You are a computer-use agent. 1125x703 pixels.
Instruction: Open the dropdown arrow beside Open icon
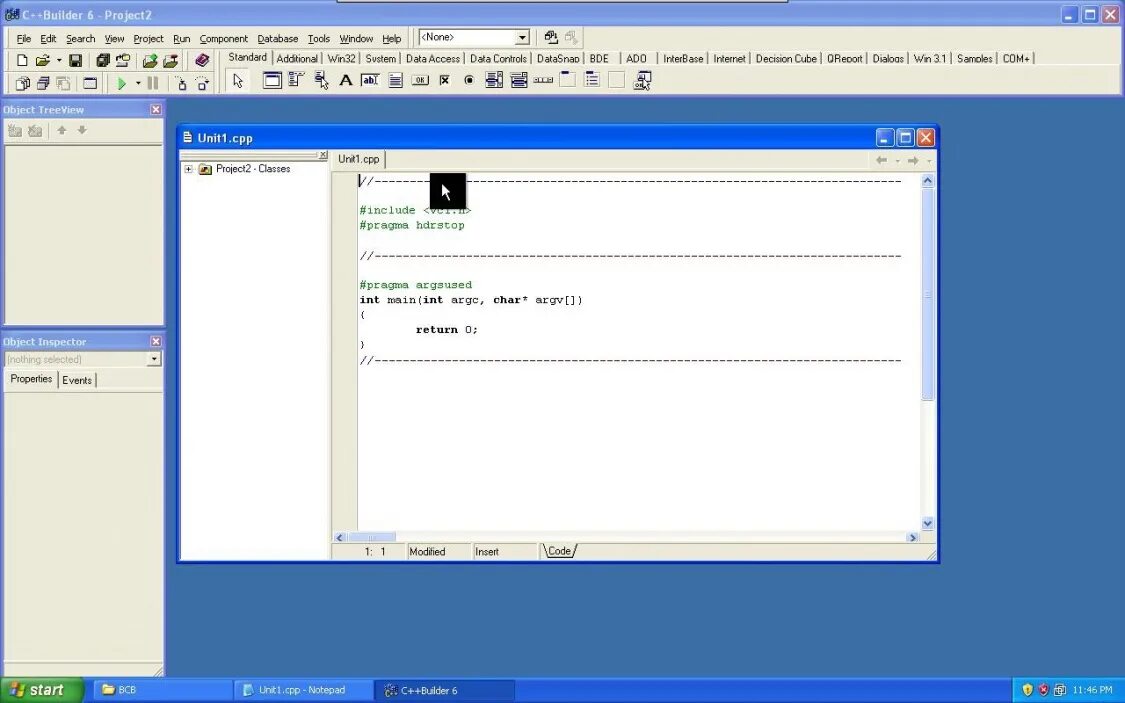click(59, 61)
